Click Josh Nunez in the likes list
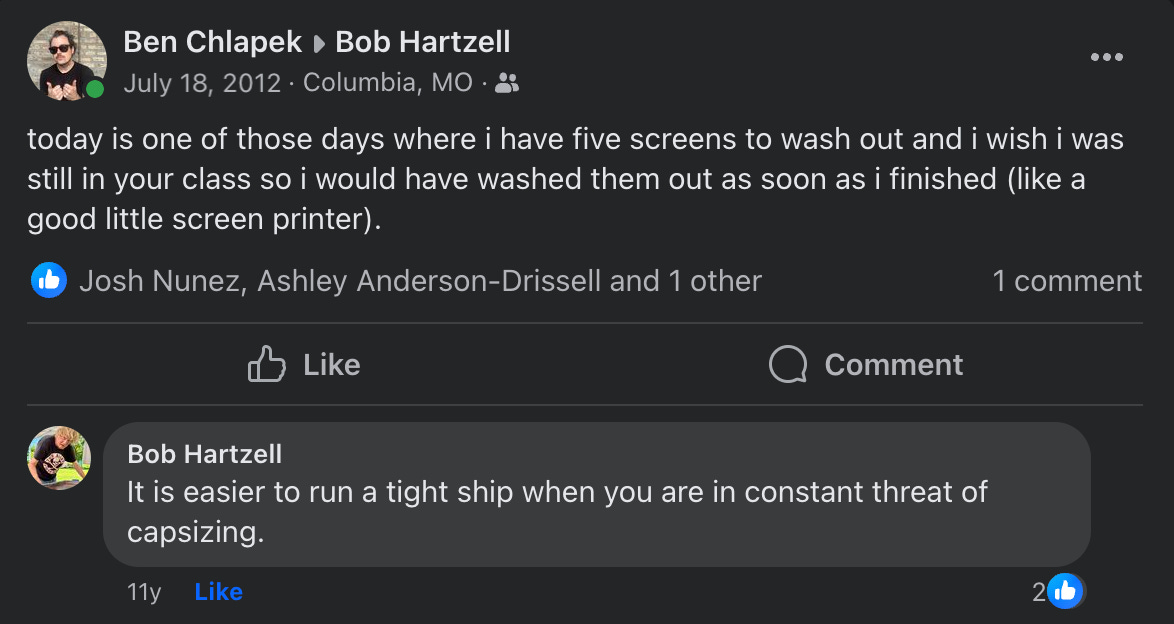Screen dimensions: 1174x624 tap(160, 281)
